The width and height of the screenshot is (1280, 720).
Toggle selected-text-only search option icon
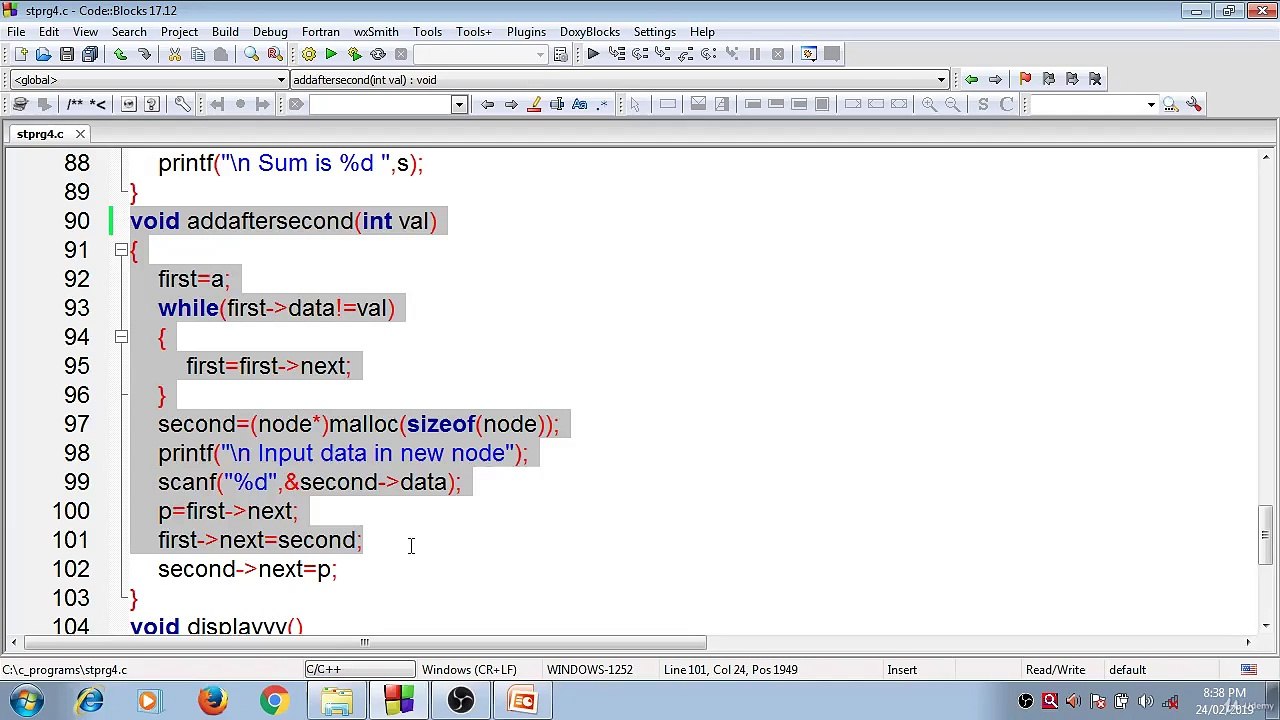click(557, 104)
